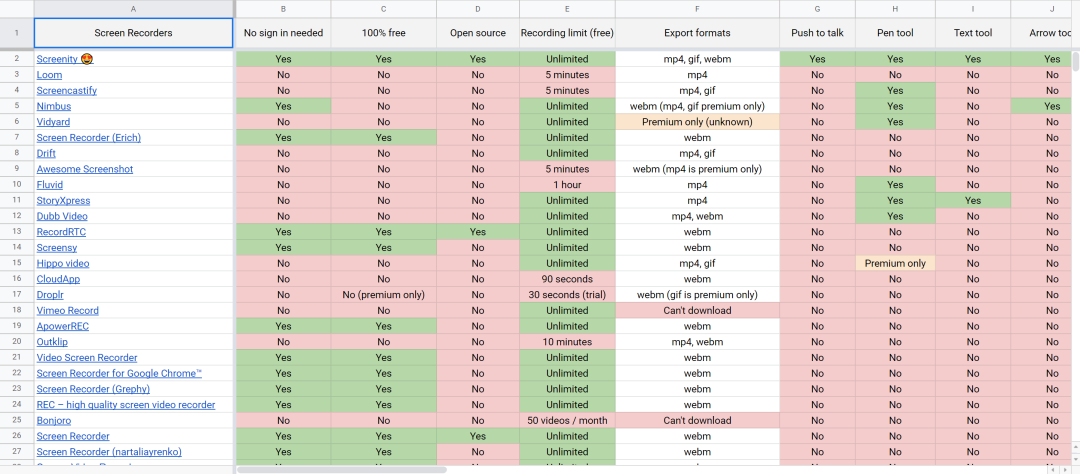Open the Vimeo Record link
The width and height of the screenshot is (1080, 474).
pos(68,310)
